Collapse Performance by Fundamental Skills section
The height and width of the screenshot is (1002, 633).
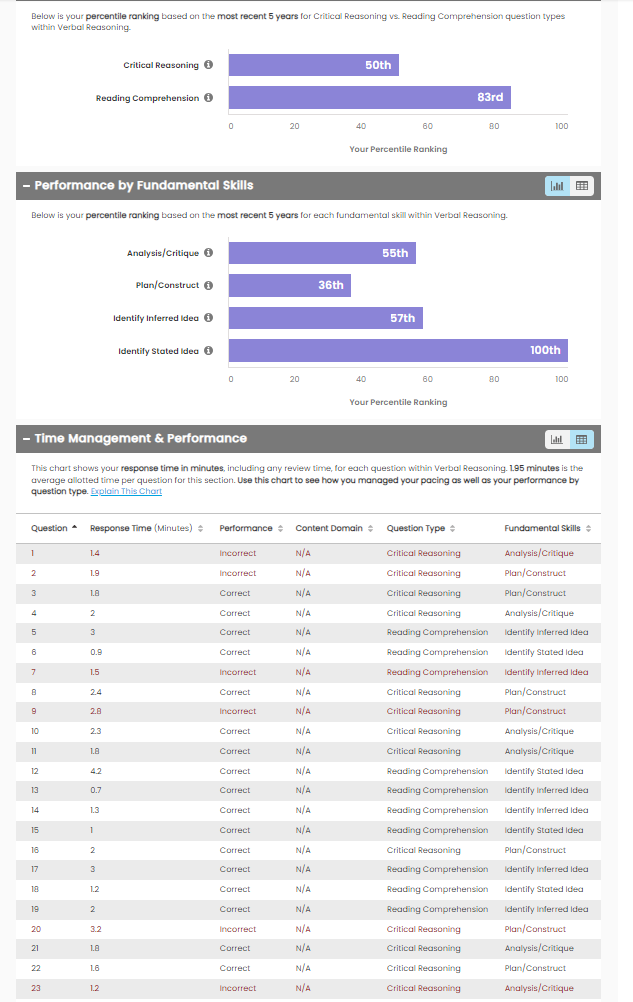pyautogui.click(x=25, y=186)
